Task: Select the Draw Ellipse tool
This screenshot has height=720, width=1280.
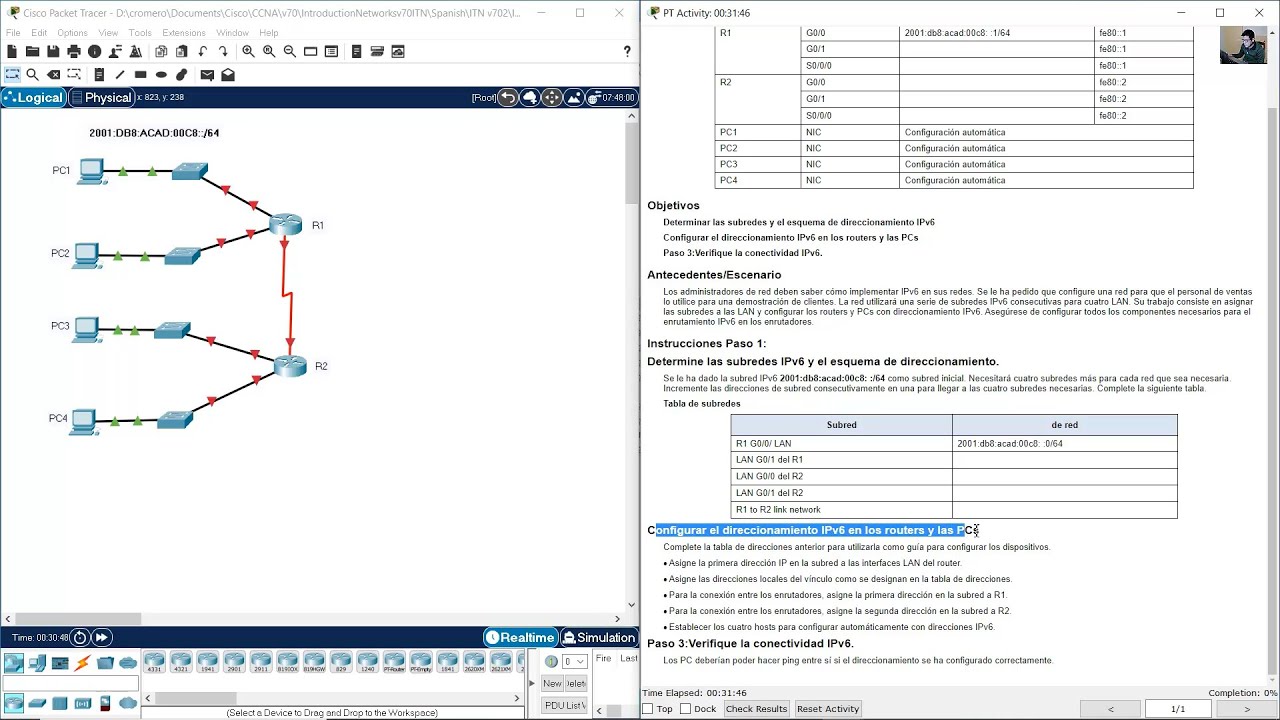Action: pos(161,74)
